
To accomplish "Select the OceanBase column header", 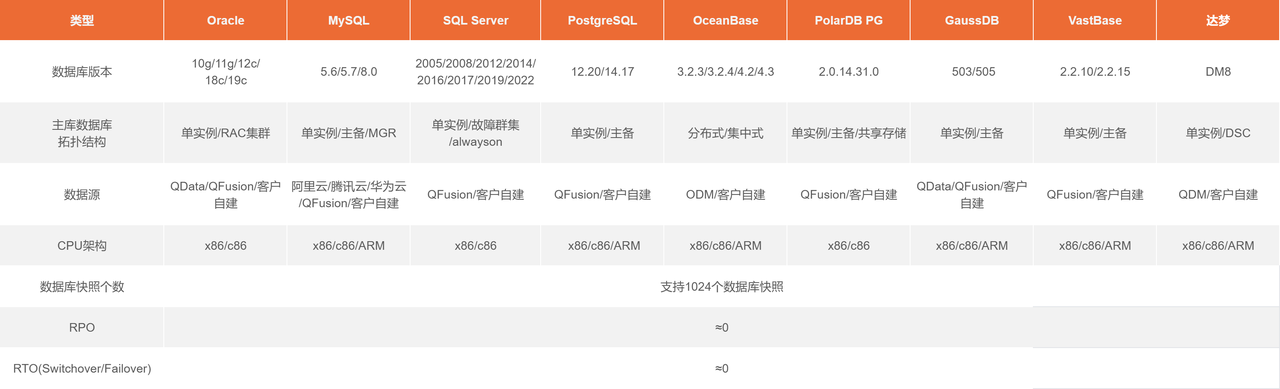I will click(x=725, y=20).
